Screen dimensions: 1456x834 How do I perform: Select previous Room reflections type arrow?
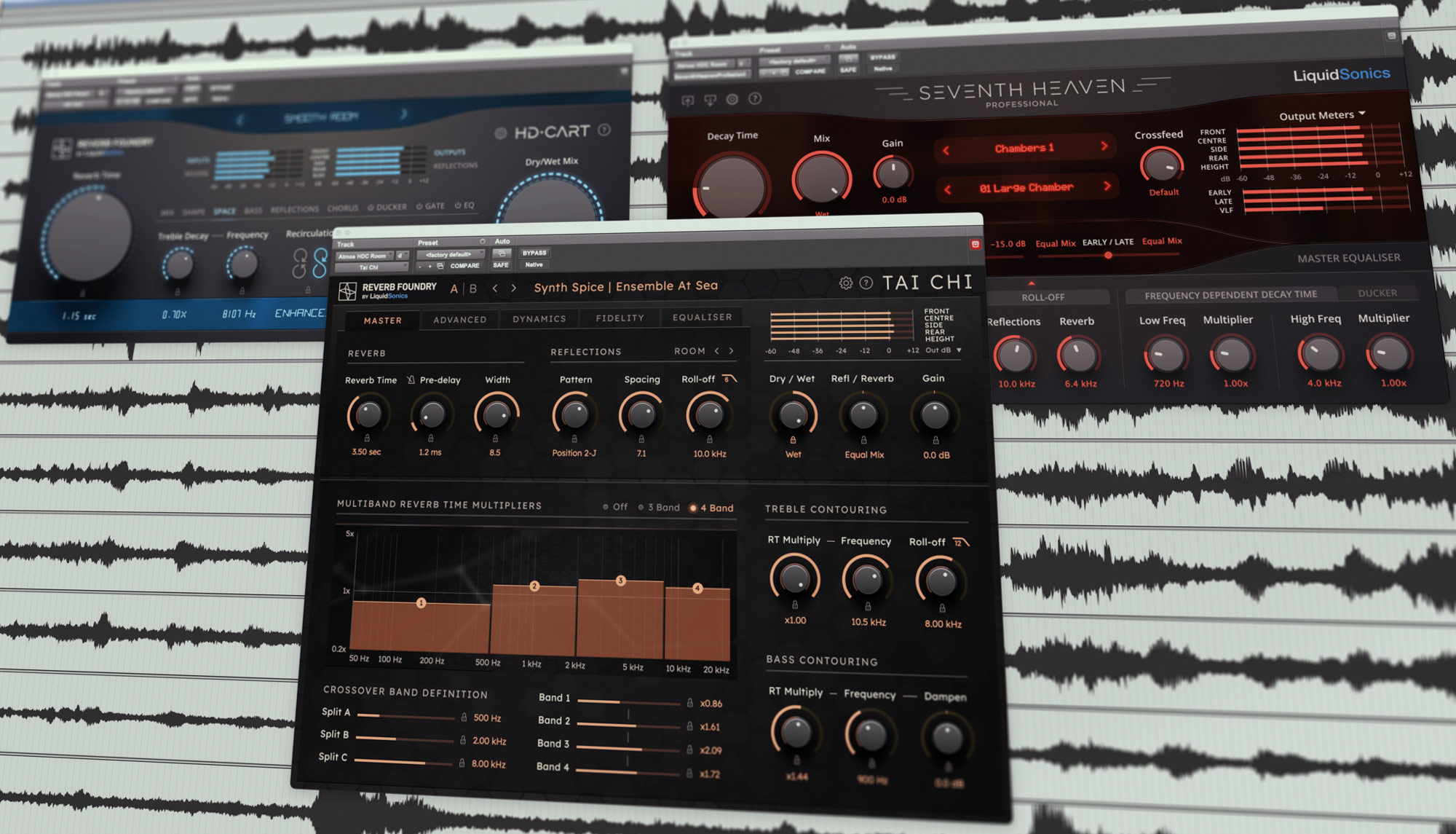click(x=717, y=351)
